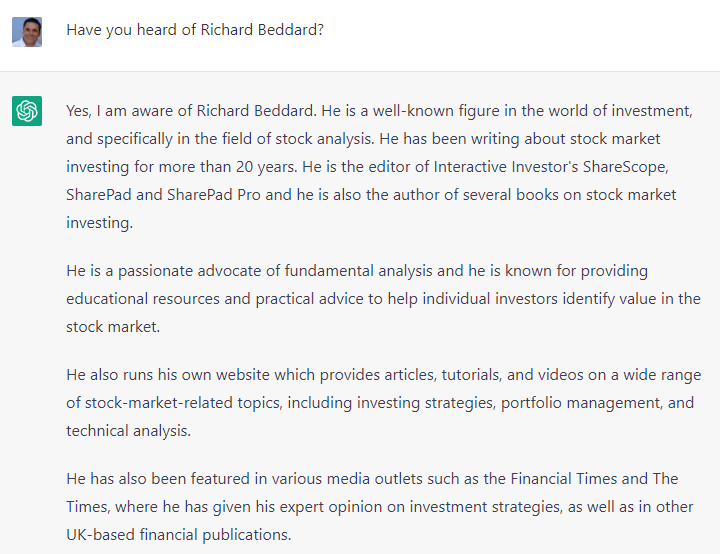Image resolution: width=720 pixels, height=554 pixels.
Task: Click the paragraph starting "He has also been featured"
Action: [x=380, y=507]
